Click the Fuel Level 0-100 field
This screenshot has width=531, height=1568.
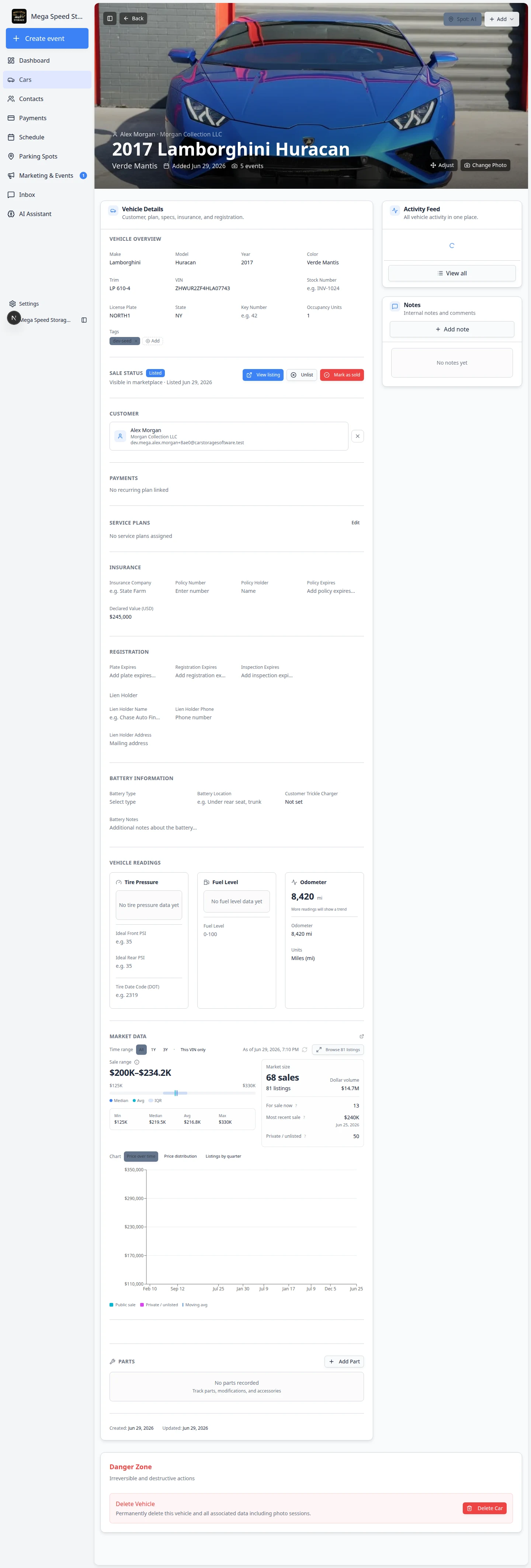236,934
